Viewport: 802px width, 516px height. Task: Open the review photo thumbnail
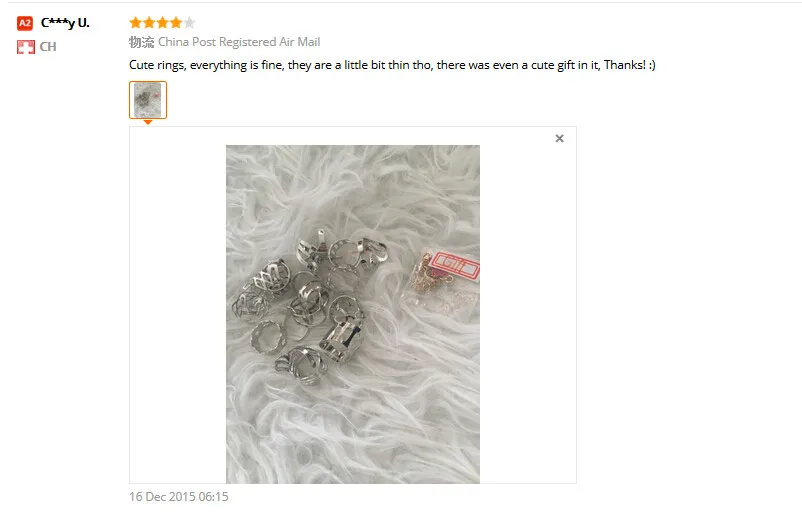pos(148,100)
